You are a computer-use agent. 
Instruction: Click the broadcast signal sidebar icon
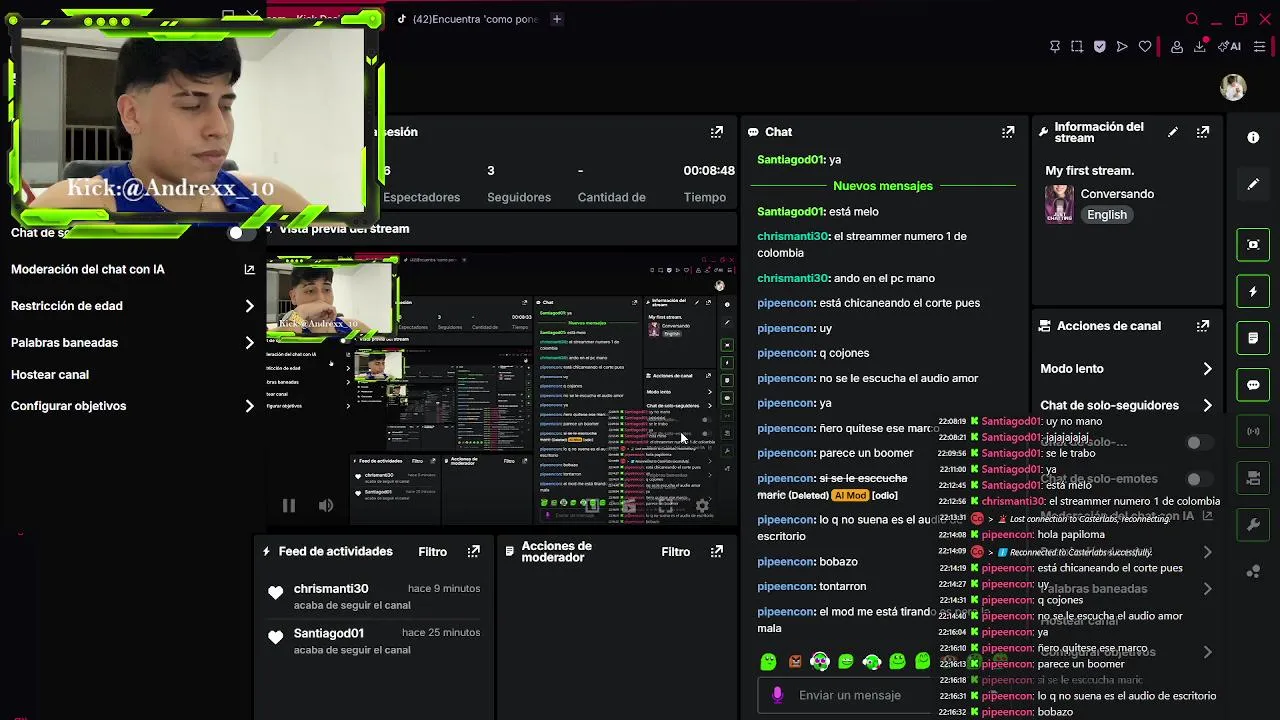pos(1253,432)
